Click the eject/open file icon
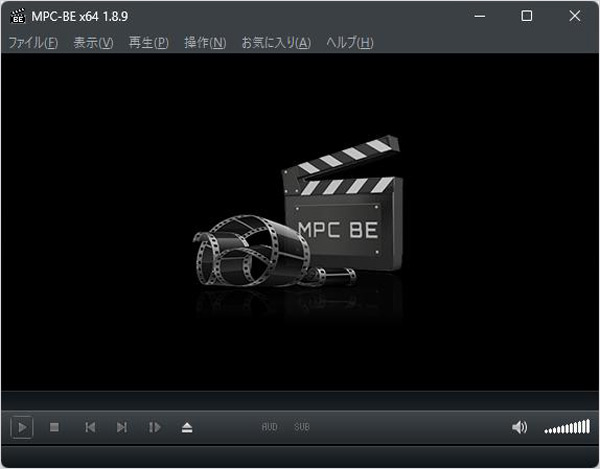 click(187, 427)
